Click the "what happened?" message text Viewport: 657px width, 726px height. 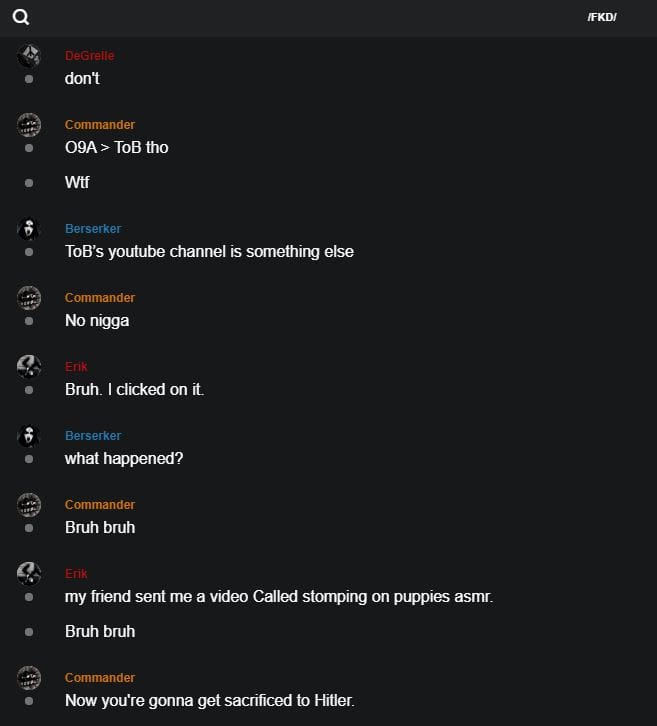coord(124,459)
